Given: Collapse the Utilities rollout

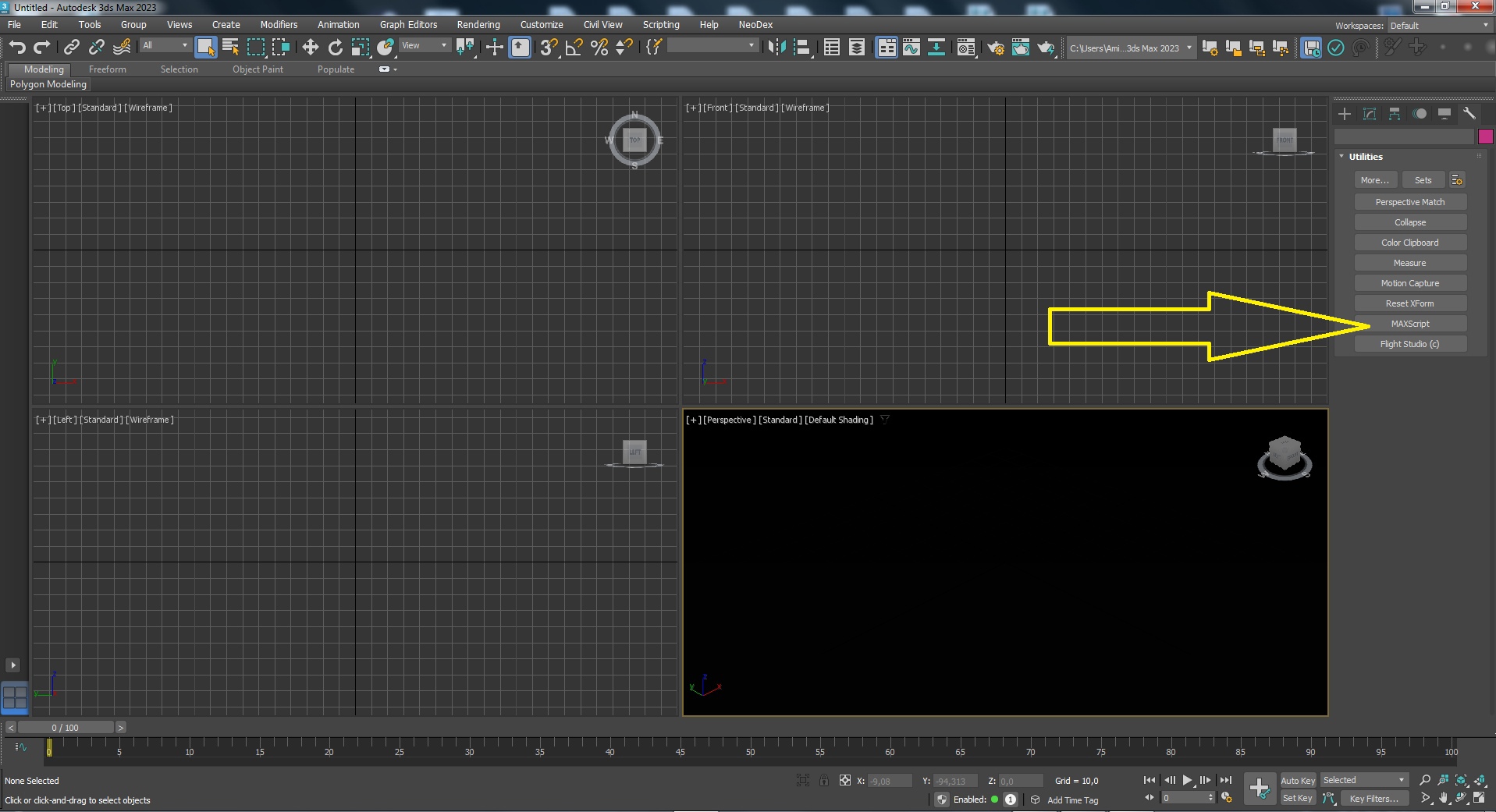Looking at the screenshot, I should point(1365,157).
